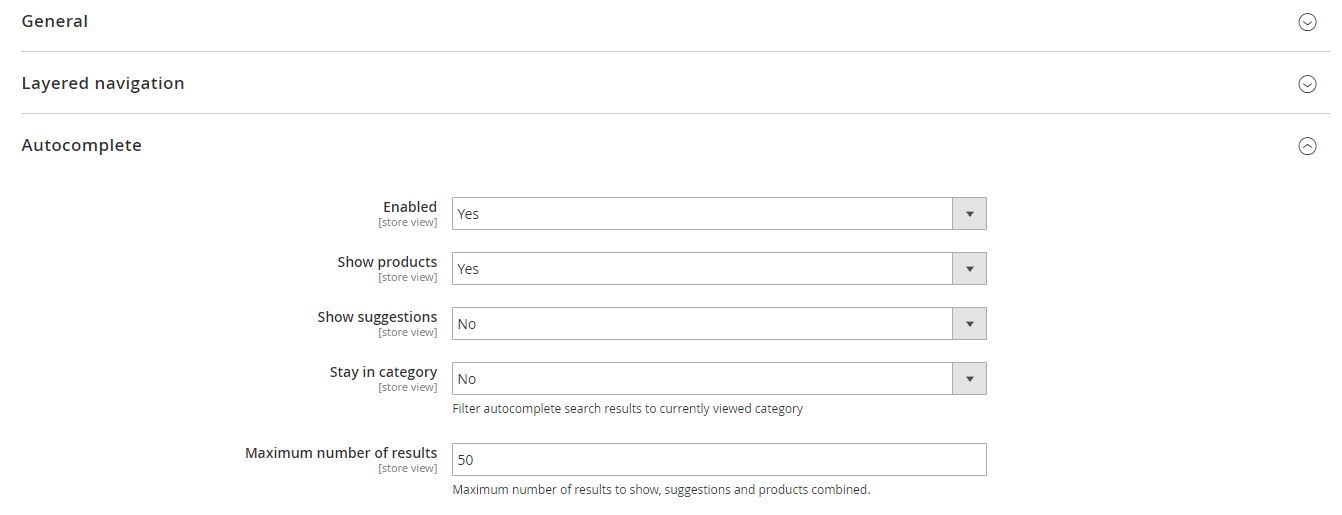The image size is (1342, 515).
Task: Click the Stay in category label
Action: click(x=383, y=372)
